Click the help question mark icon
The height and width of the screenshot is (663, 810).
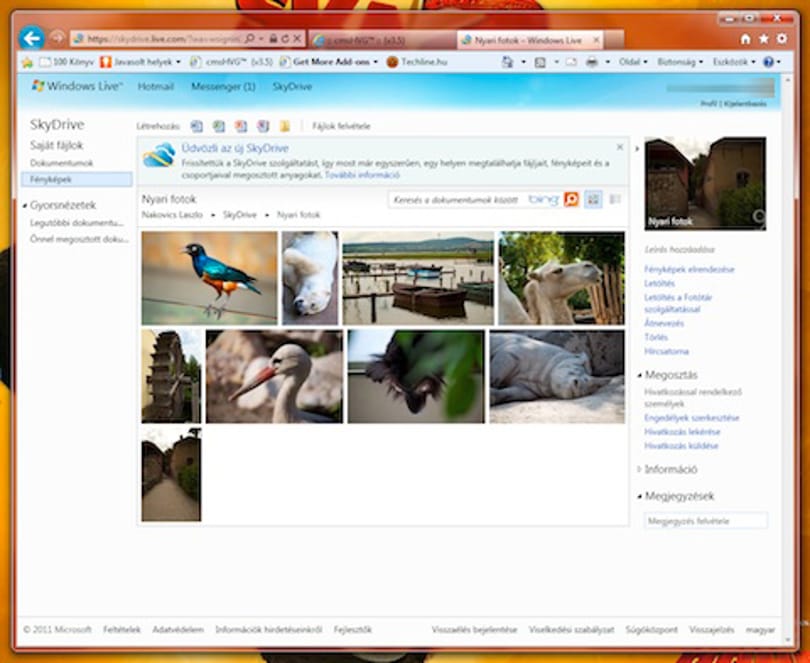click(769, 63)
